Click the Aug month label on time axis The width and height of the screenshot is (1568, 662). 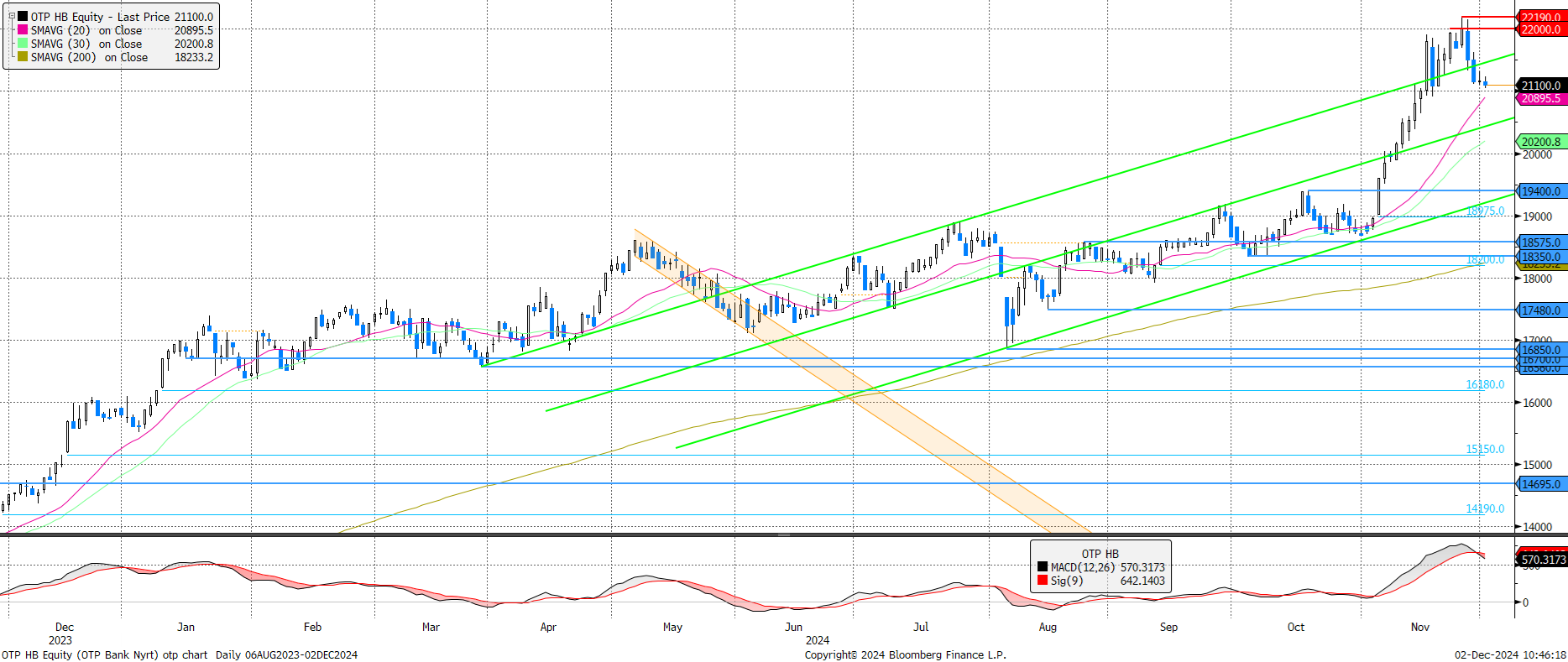pyautogui.click(x=1048, y=627)
